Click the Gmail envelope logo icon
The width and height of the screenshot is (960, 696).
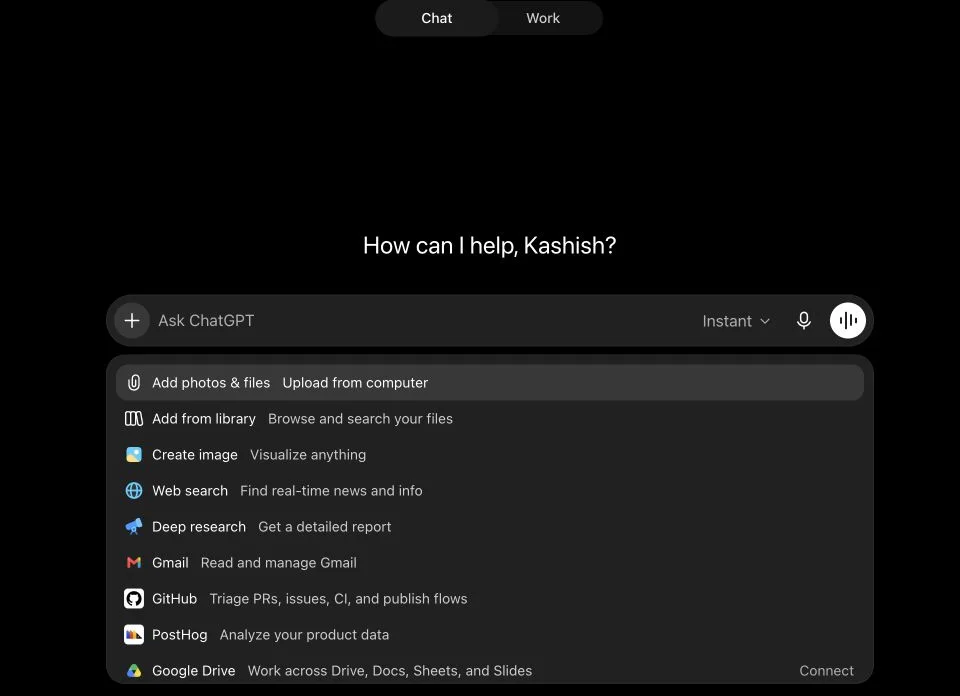134,563
